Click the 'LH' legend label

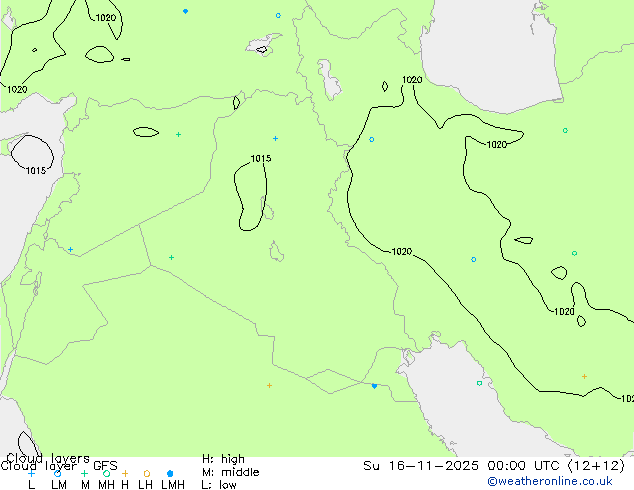coord(146,485)
